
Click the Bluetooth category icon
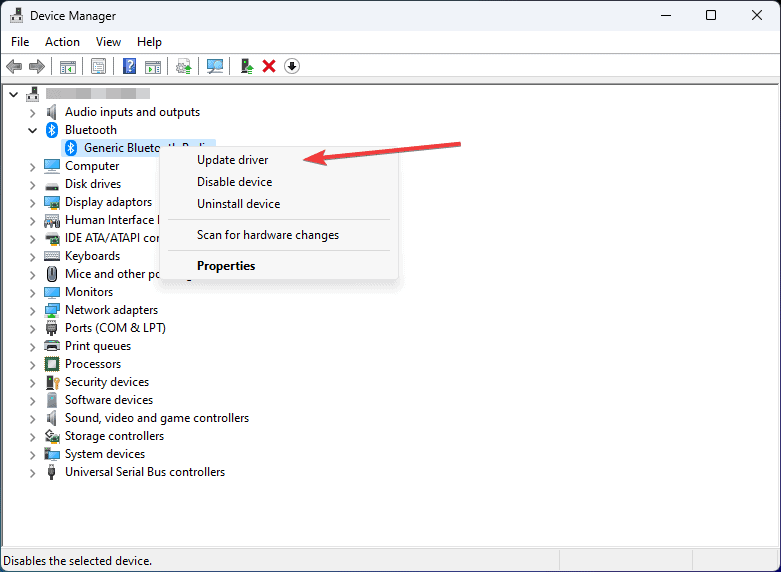[52, 130]
